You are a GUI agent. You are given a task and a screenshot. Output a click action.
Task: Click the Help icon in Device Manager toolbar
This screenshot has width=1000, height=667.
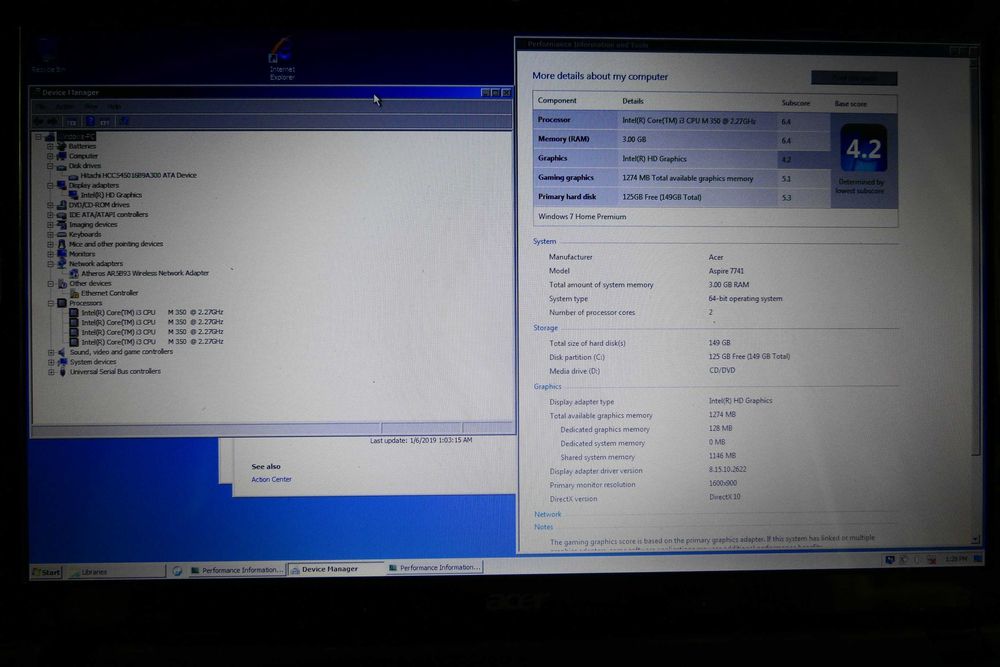click(90, 121)
